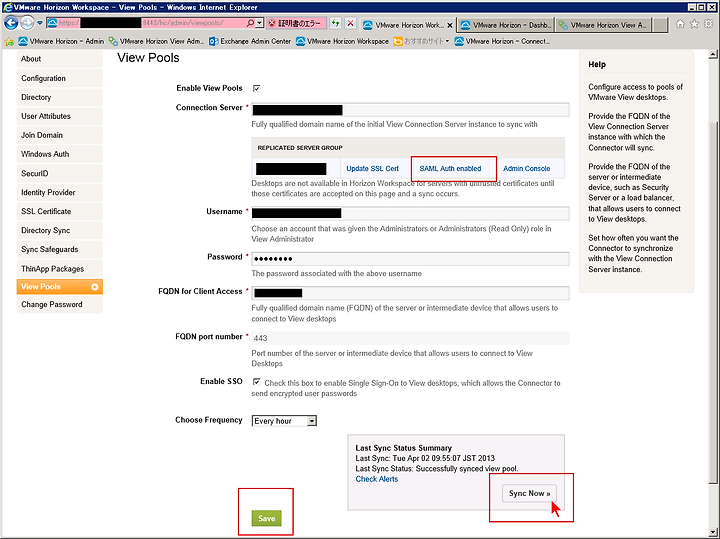Open the User Attributes sidebar item
This screenshot has width=720, height=539.
click(x=60, y=116)
